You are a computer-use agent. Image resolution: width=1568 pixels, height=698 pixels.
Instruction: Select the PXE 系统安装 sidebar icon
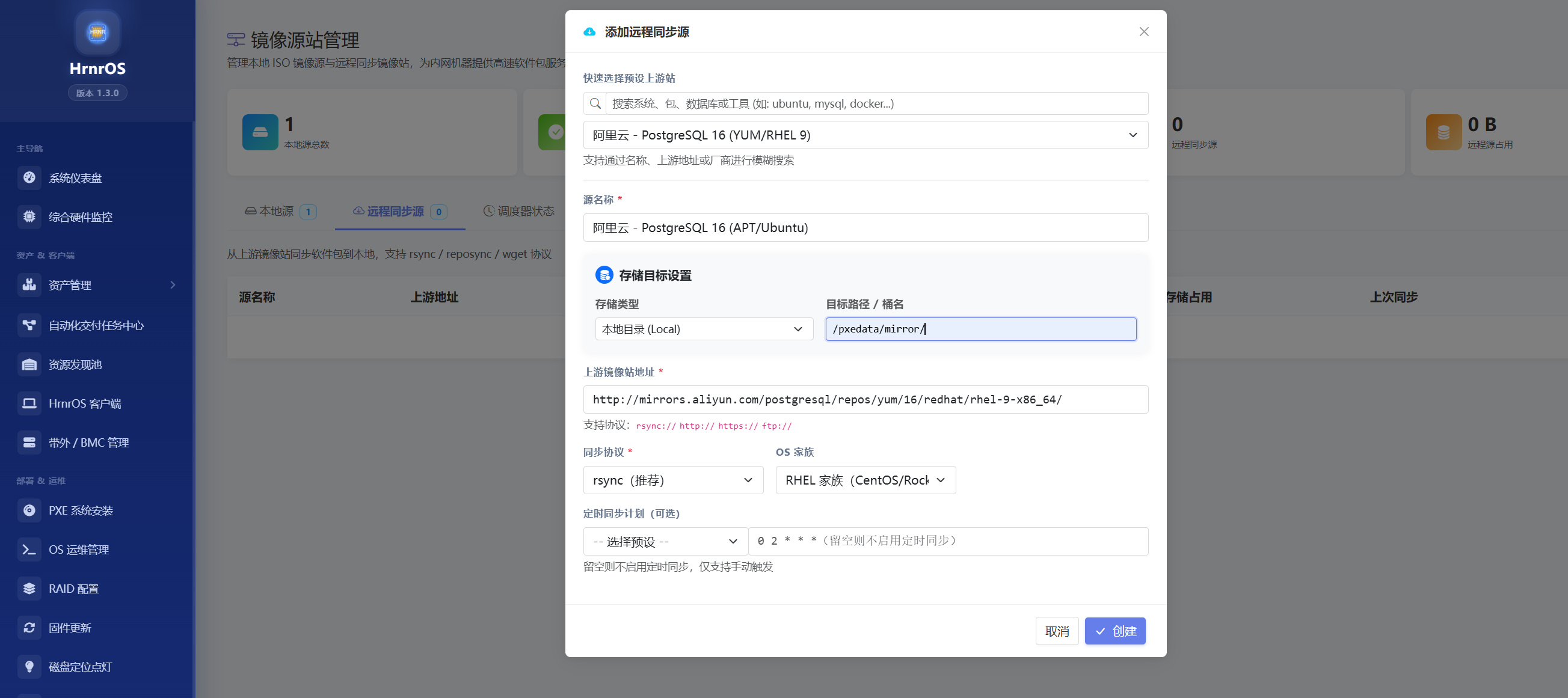coord(29,510)
